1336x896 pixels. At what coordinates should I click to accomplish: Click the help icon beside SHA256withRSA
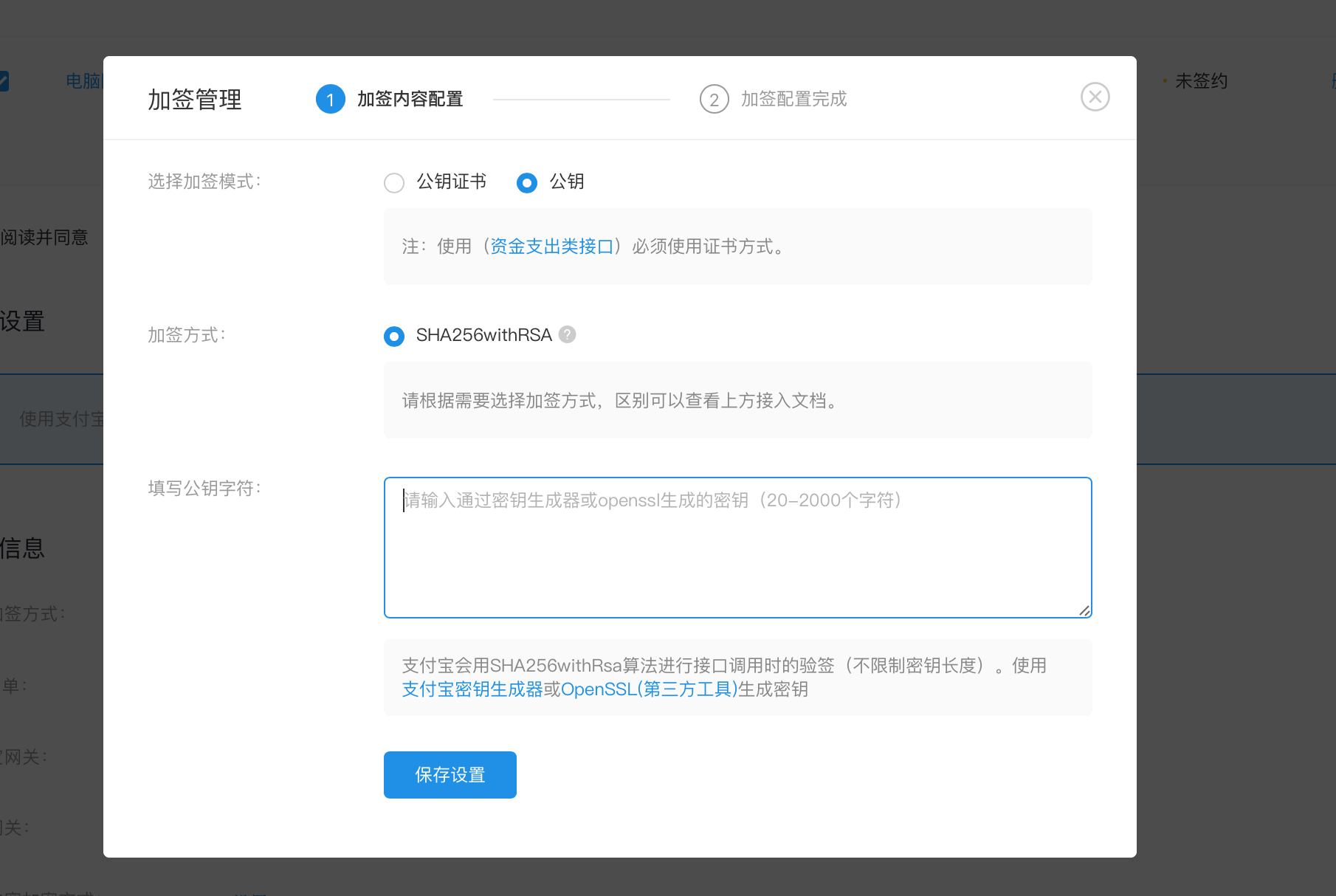(x=567, y=334)
